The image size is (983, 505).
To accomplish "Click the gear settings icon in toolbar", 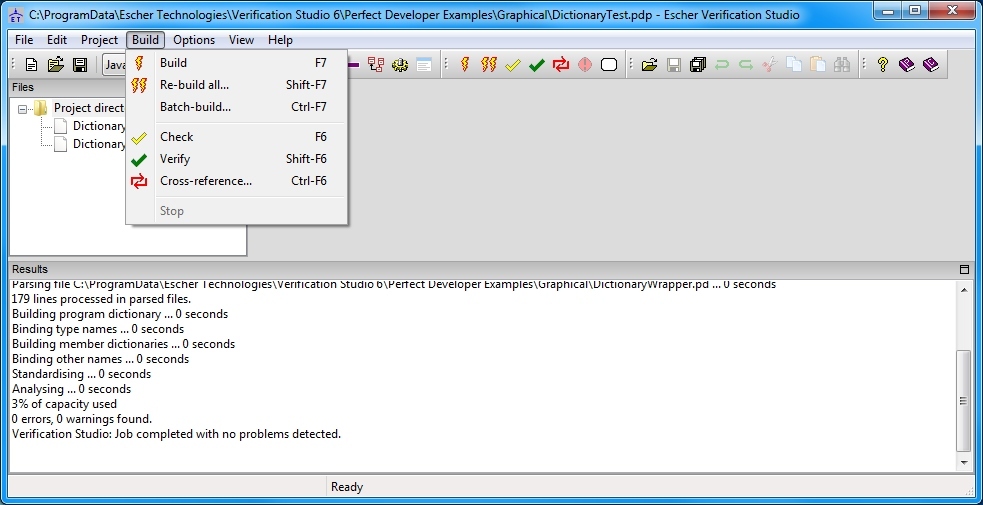I will pyautogui.click(x=400, y=65).
